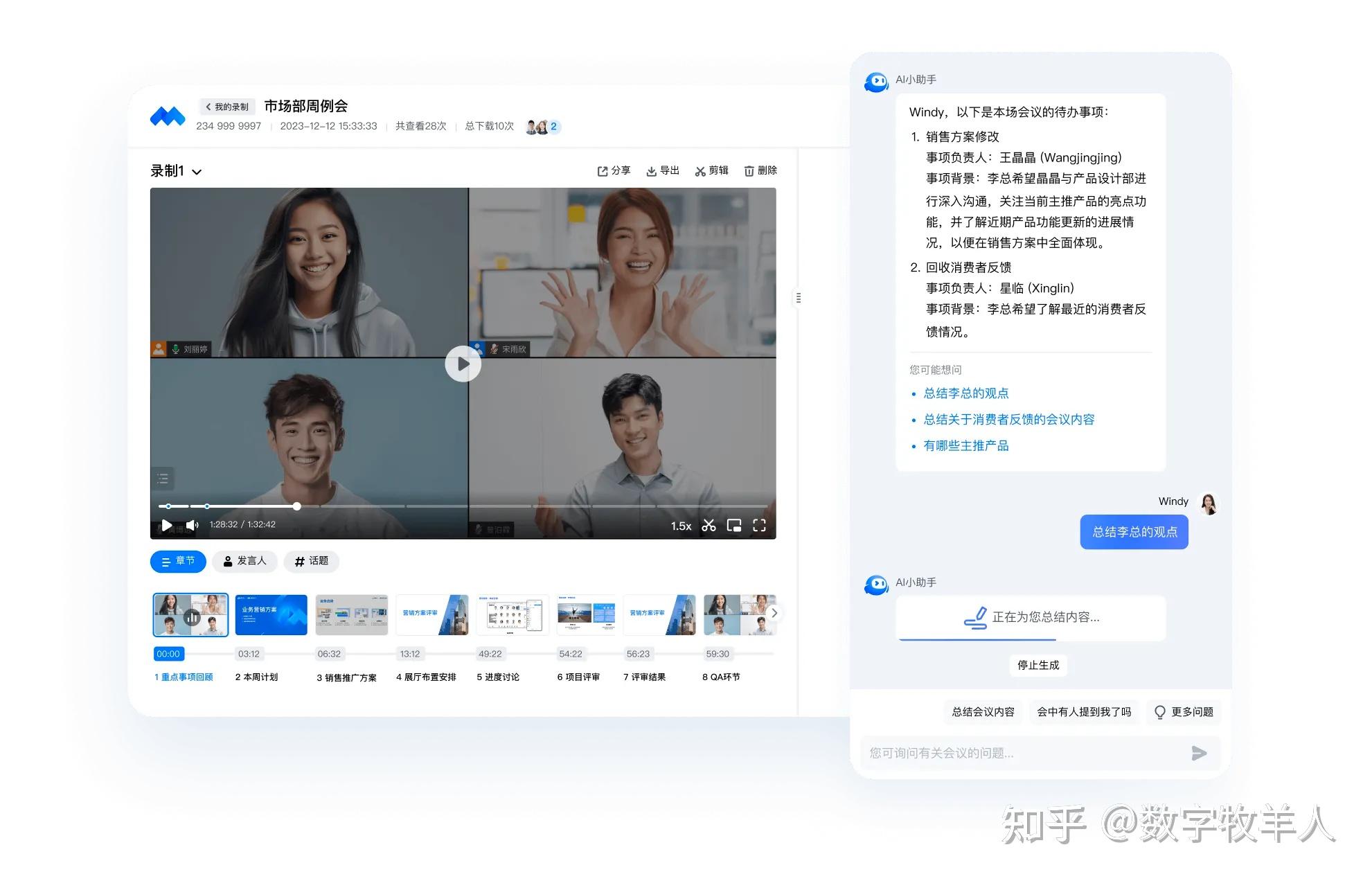Open chapter 1 重点事项回顾 thumbnail
This screenshot has height=881, width=1372.
pos(190,615)
